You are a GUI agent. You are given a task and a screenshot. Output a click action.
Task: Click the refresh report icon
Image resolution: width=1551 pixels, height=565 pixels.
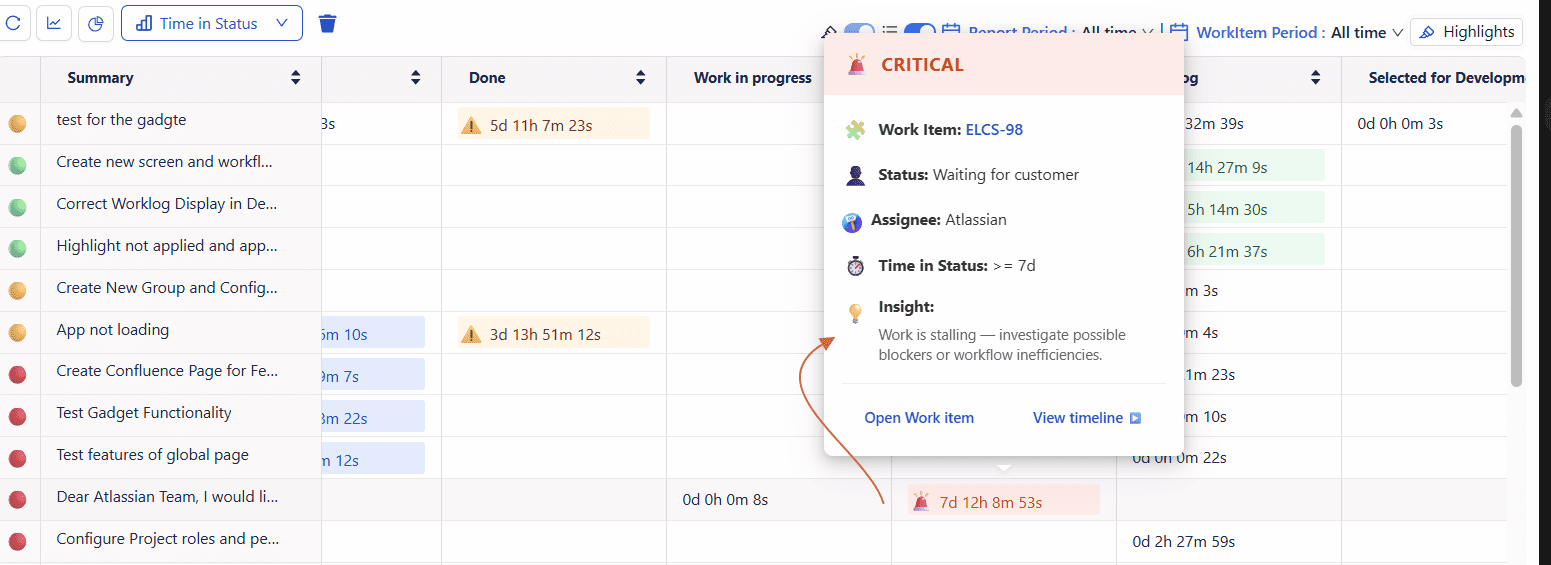click(14, 23)
